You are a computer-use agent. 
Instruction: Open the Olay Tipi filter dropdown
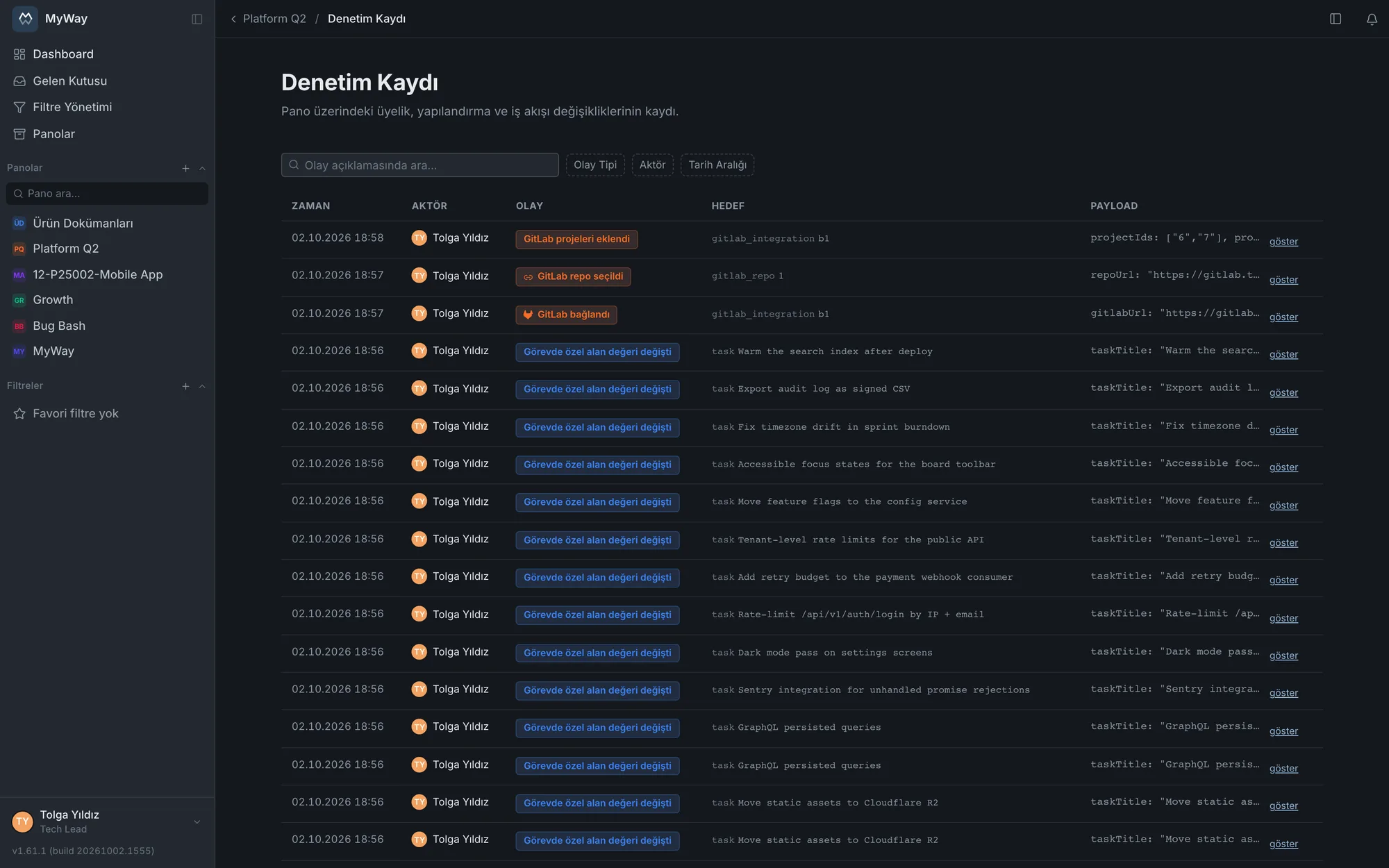tap(595, 165)
